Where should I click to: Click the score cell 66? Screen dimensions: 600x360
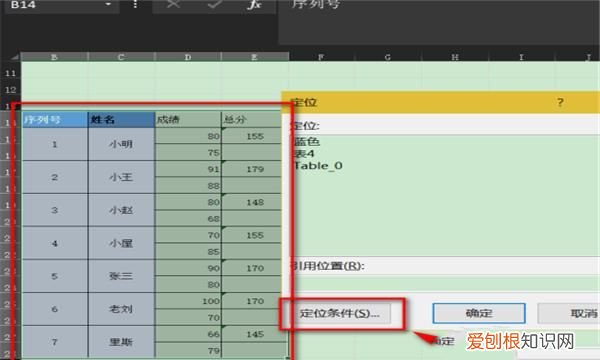coord(188,334)
